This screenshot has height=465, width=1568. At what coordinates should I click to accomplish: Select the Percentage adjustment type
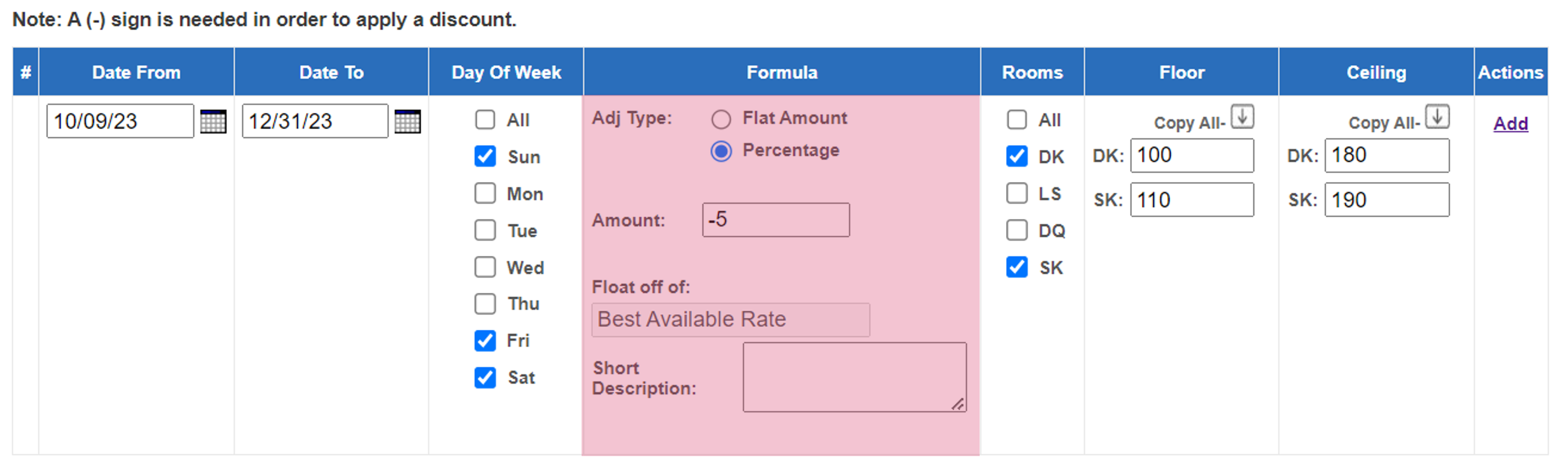[x=721, y=151]
